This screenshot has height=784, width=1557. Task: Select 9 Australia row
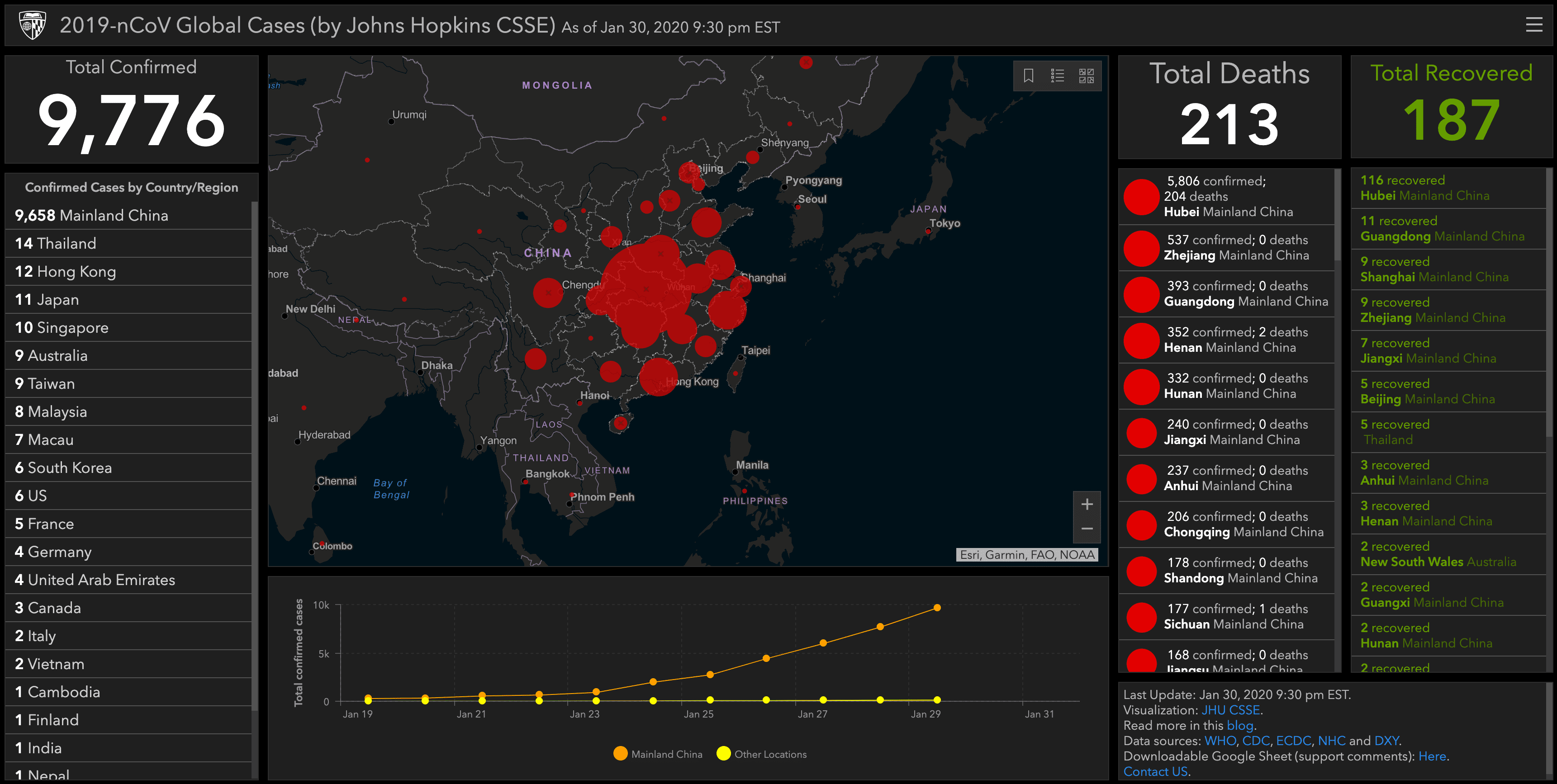(x=128, y=355)
